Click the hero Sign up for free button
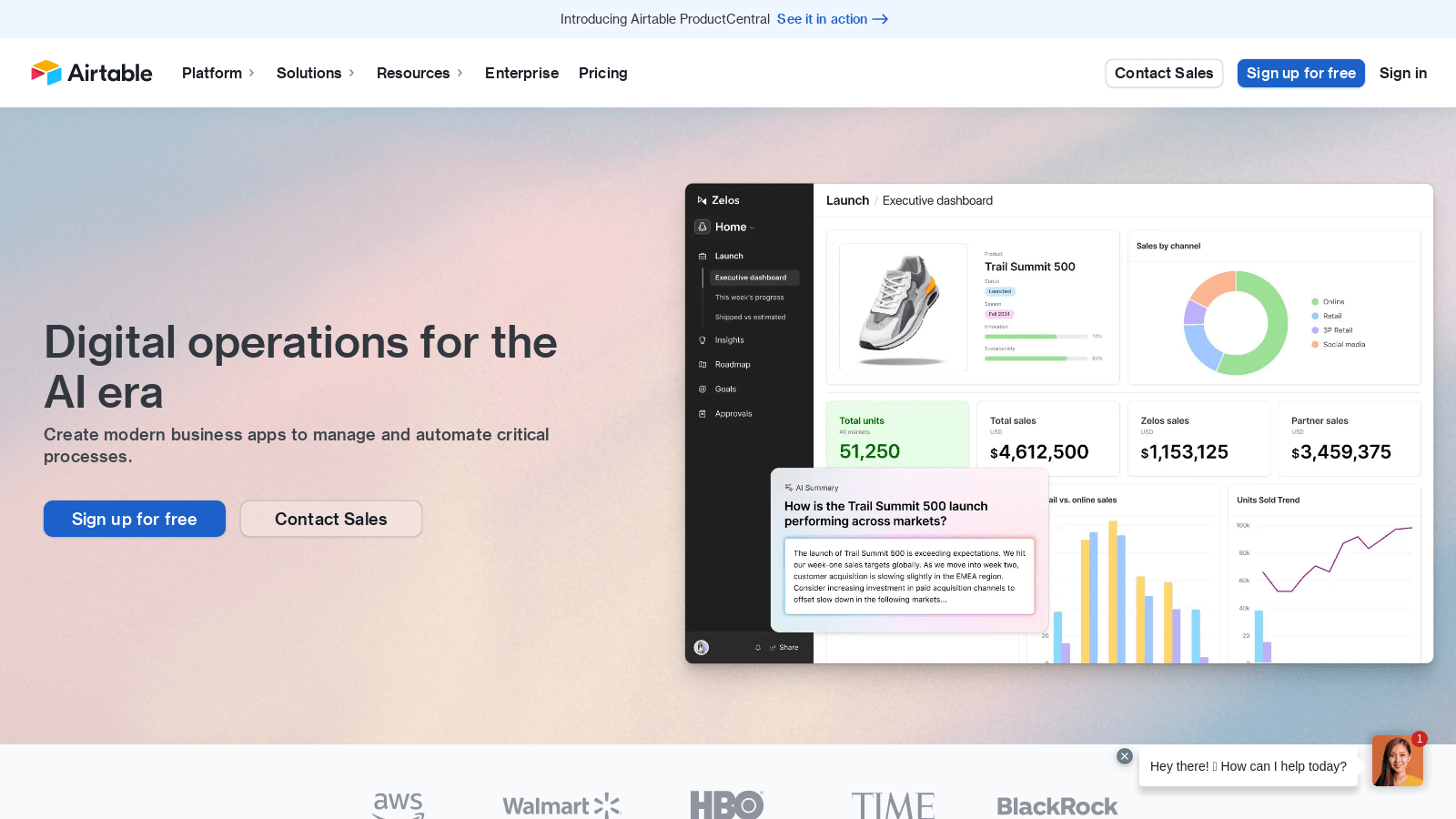The width and height of the screenshot is (1456, 819). coord(135,519)
